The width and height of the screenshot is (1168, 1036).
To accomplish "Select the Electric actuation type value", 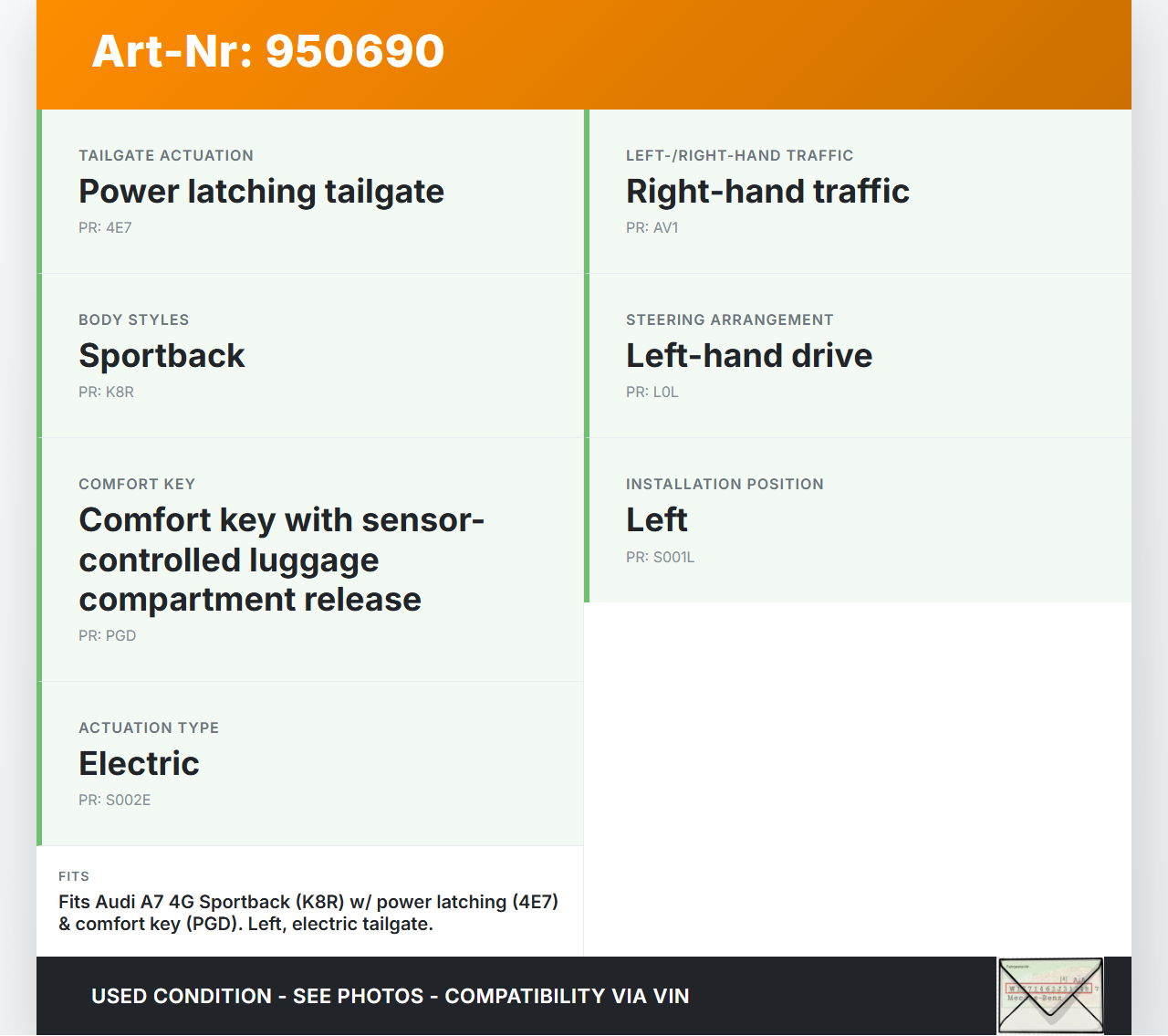I will [139, 764].
